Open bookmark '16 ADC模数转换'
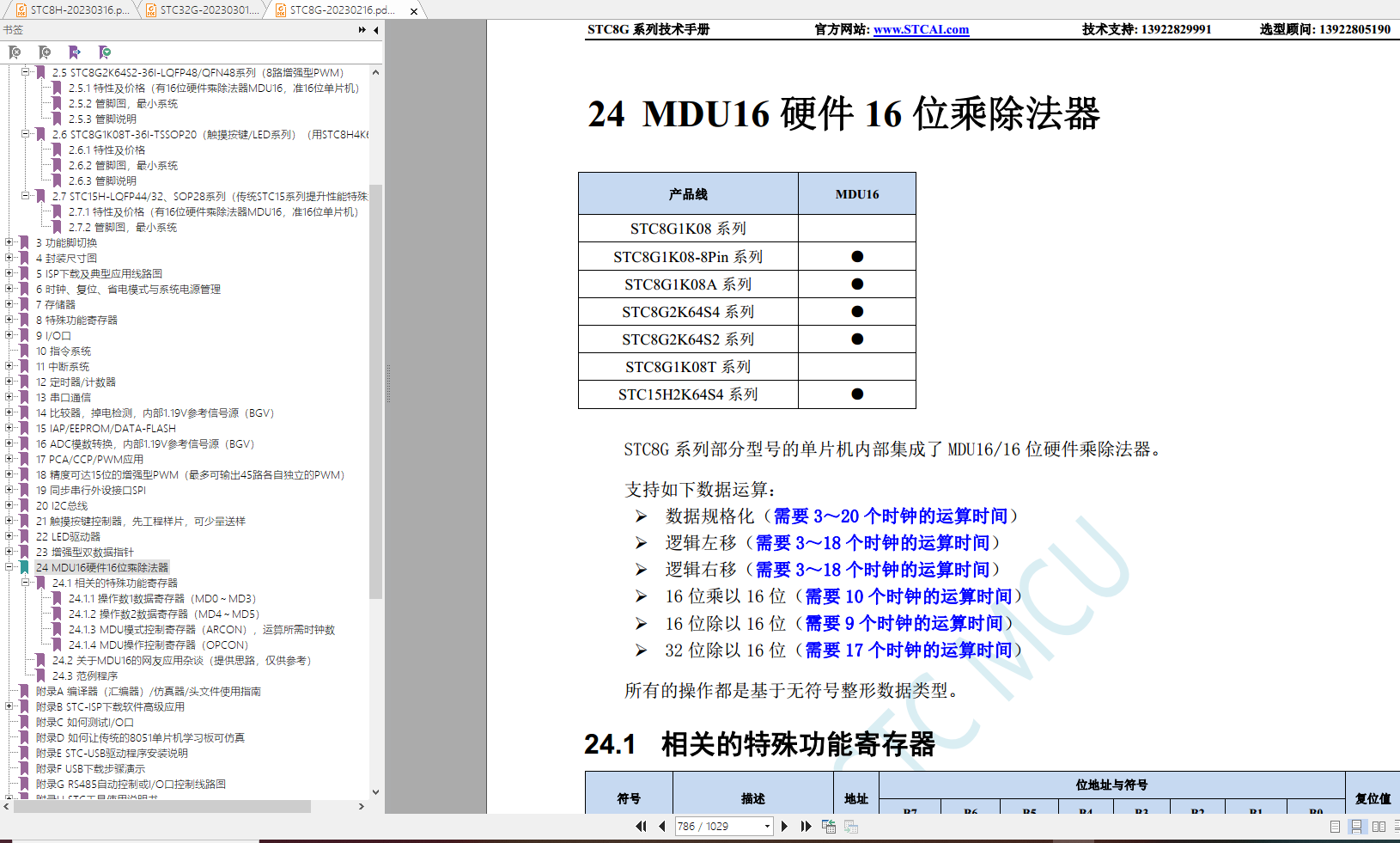This screenshot has width=1400, height=843. click(145, 443)
